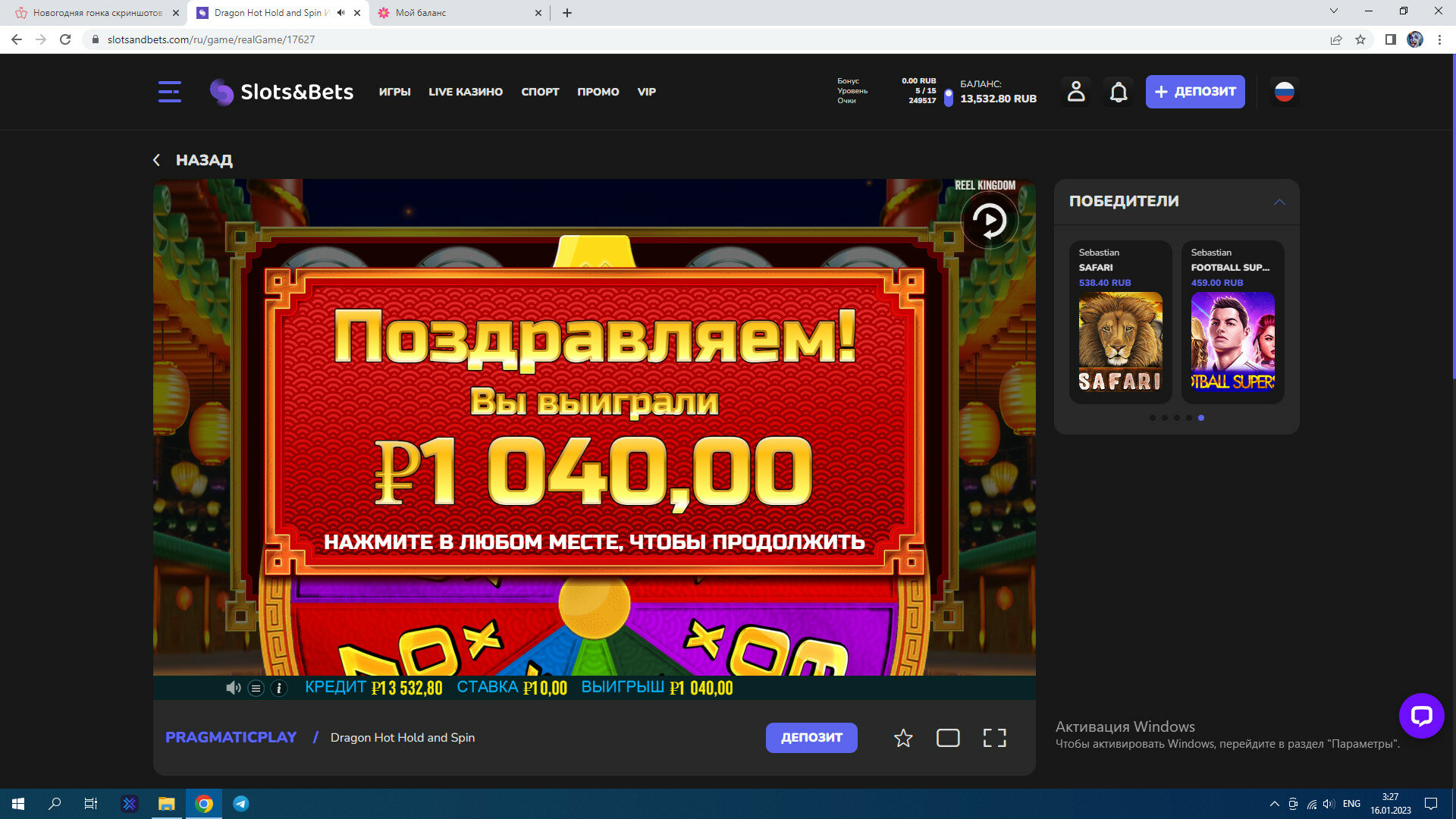Select last winners carousel dot
The image size is (1456, 819).
[x=1201, y=418]
